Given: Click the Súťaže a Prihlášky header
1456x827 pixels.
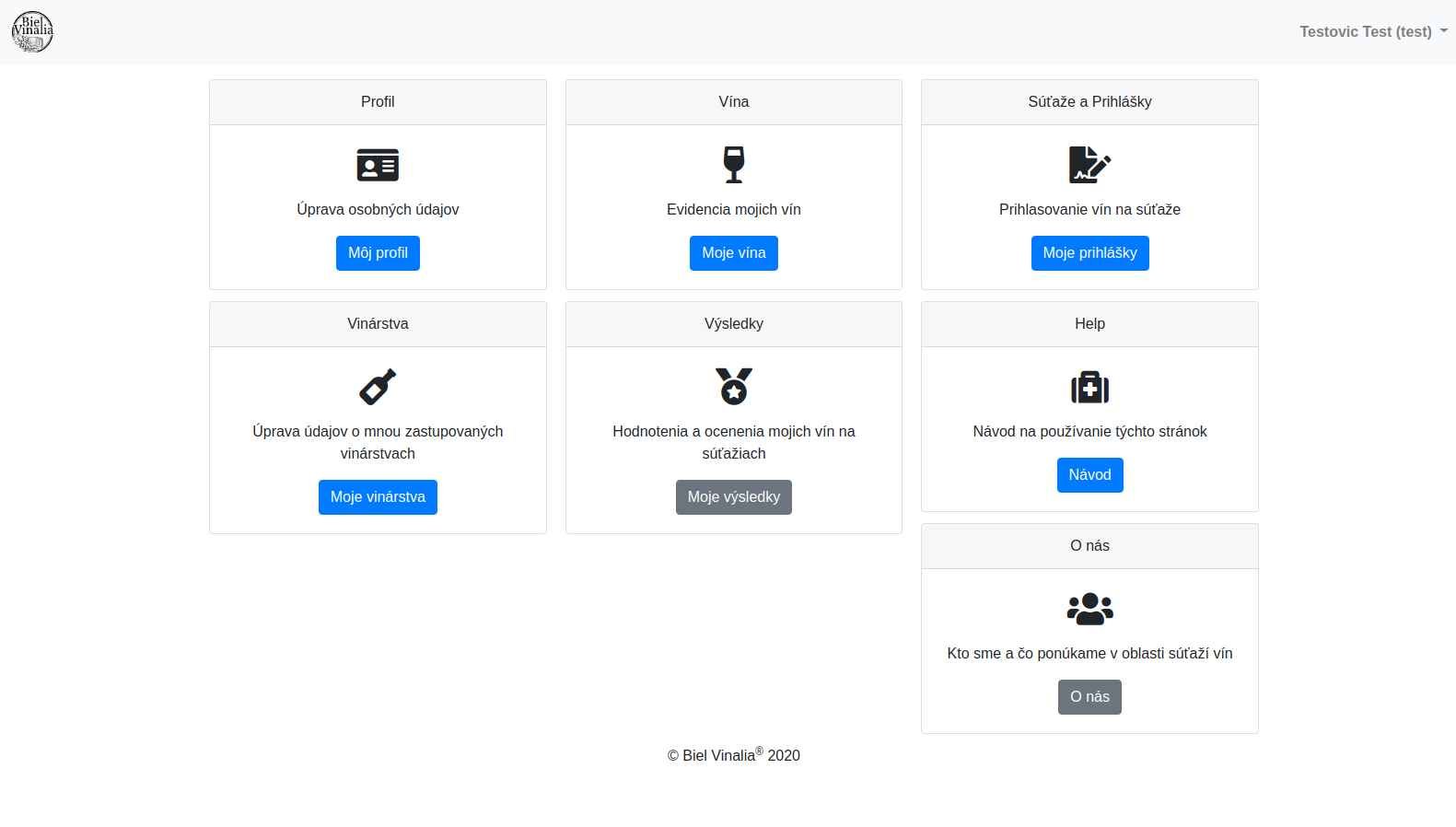Looking at the screenshot, I should coord(1090,102).
